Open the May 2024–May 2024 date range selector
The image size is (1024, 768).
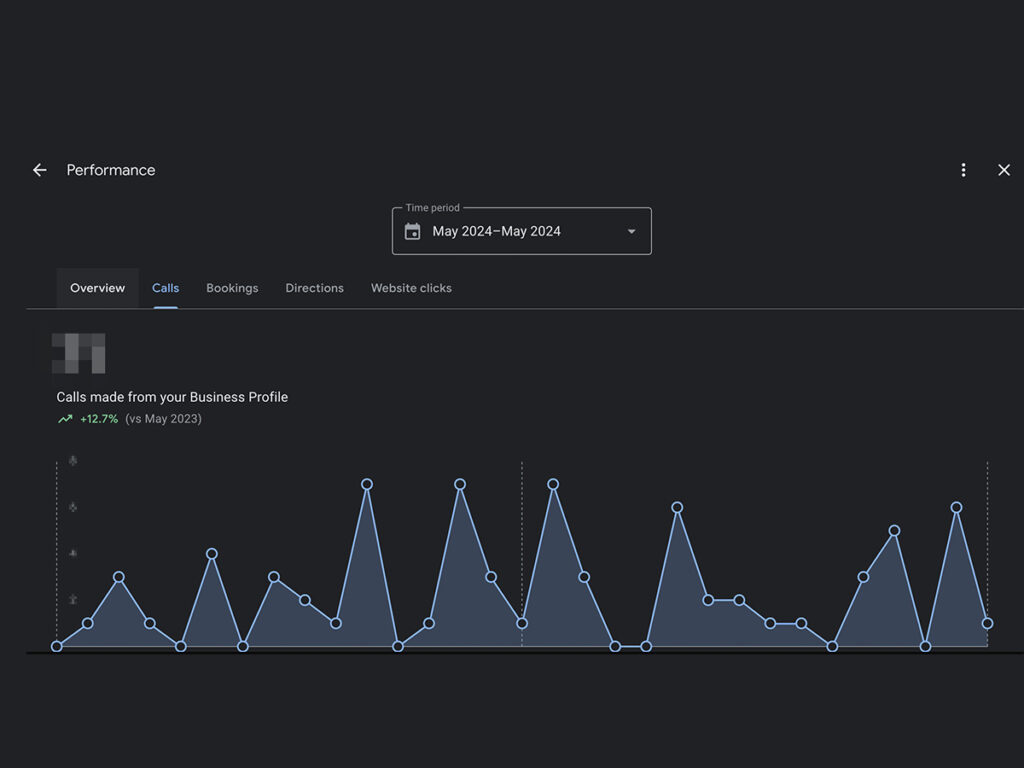497,231
